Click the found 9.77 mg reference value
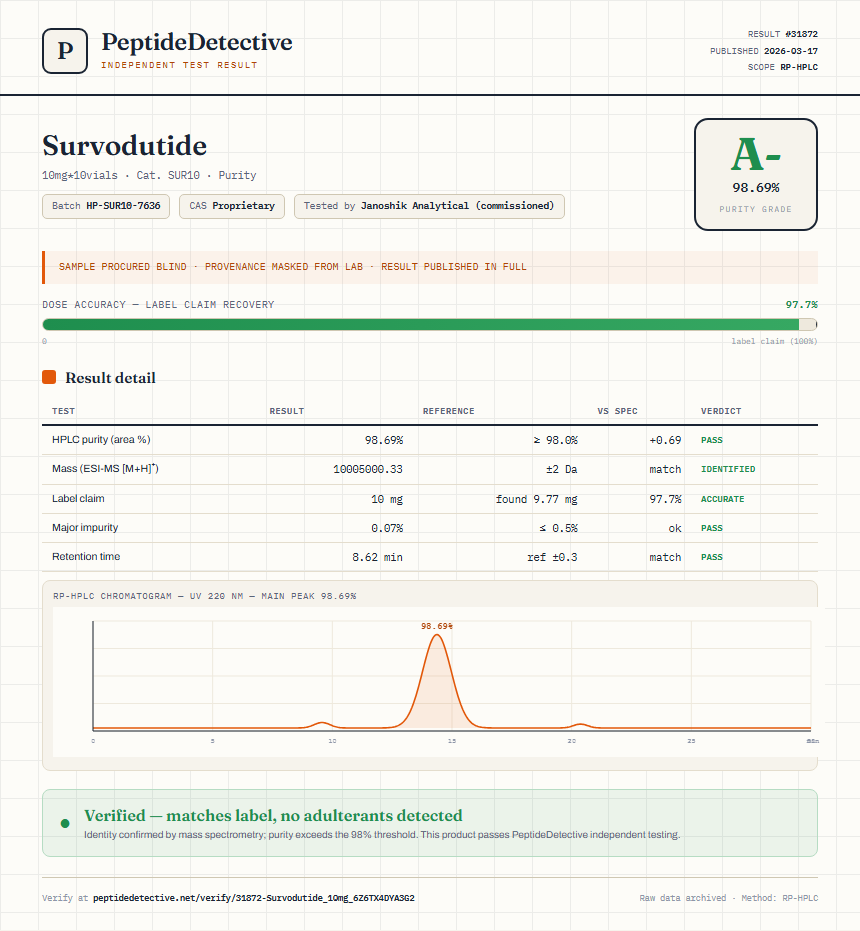This screenshot has width=860, height=931. (x=536, y=499)
